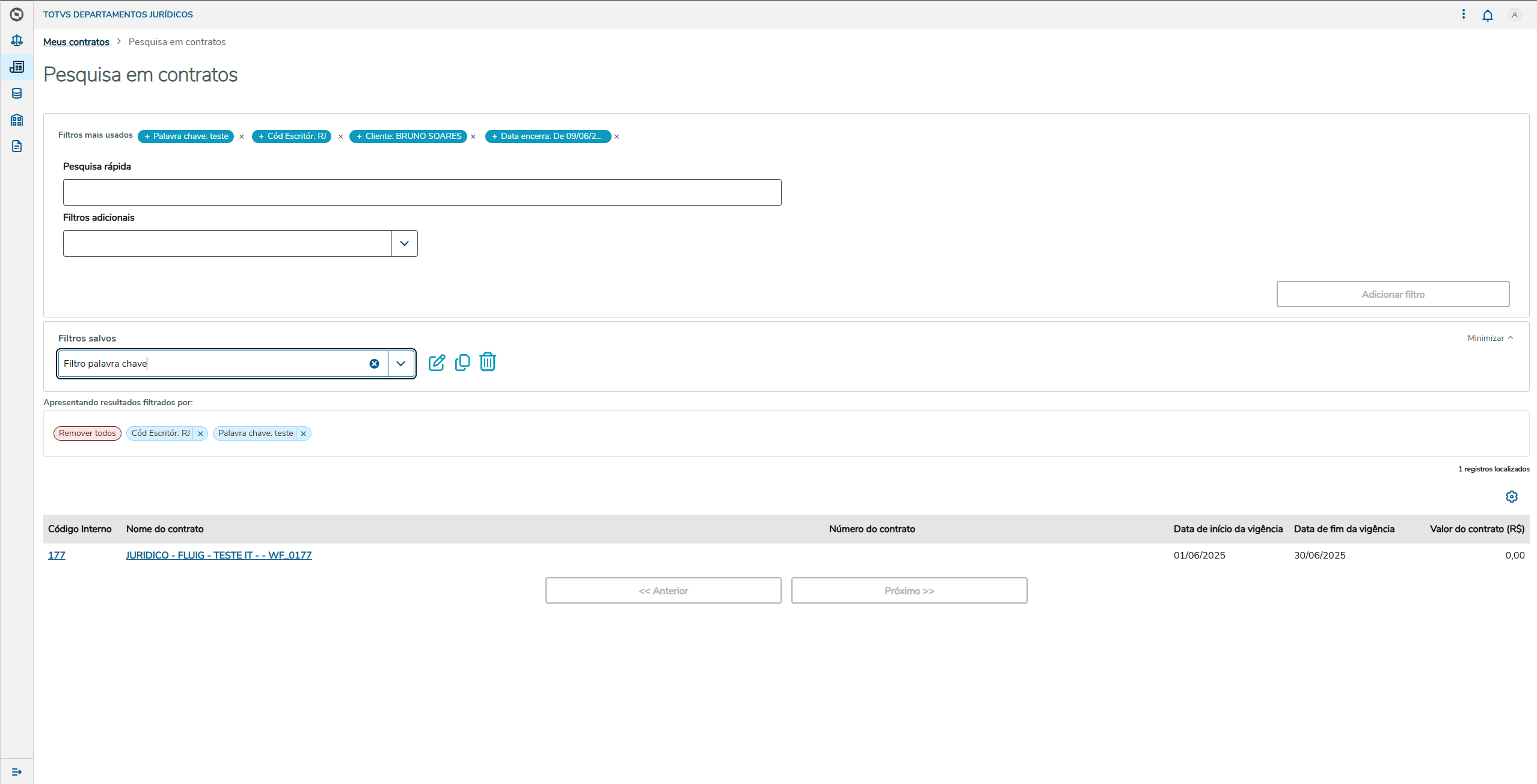Expand the sidebar menu arrow at bottom
The image size is (1537, 784).
17,771
